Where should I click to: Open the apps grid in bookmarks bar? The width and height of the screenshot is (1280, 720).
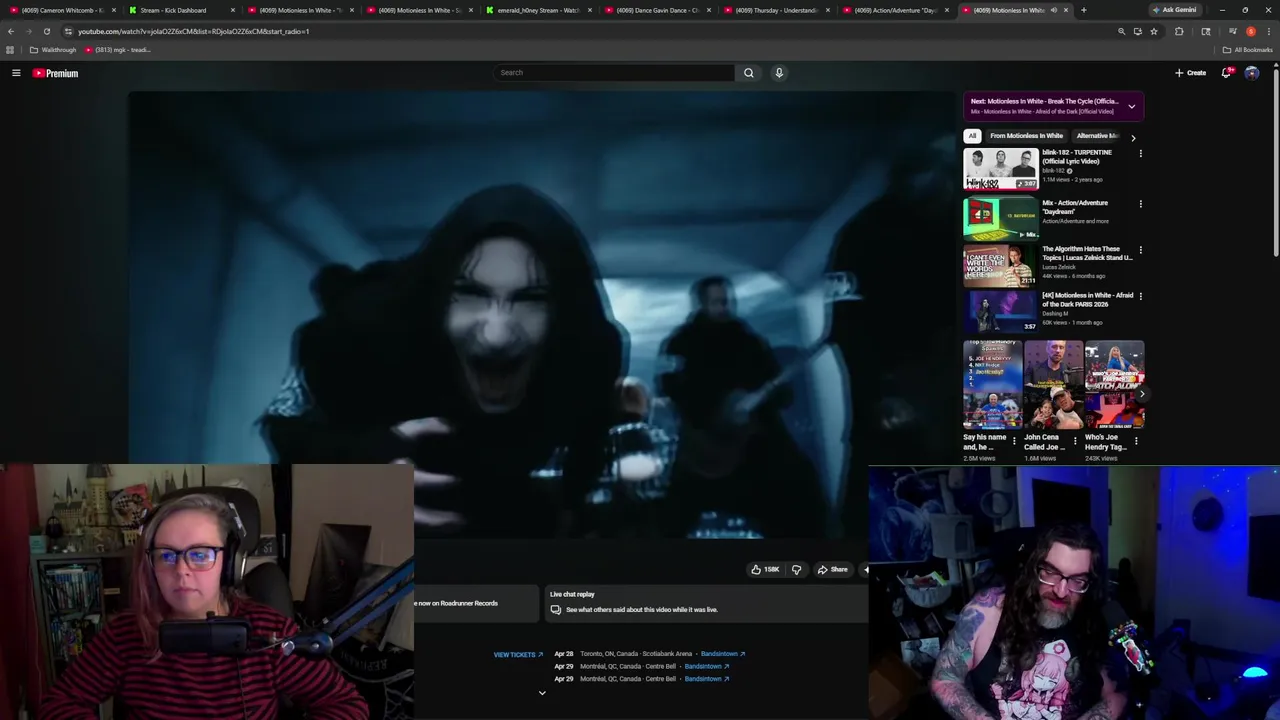tap(10, 50)
